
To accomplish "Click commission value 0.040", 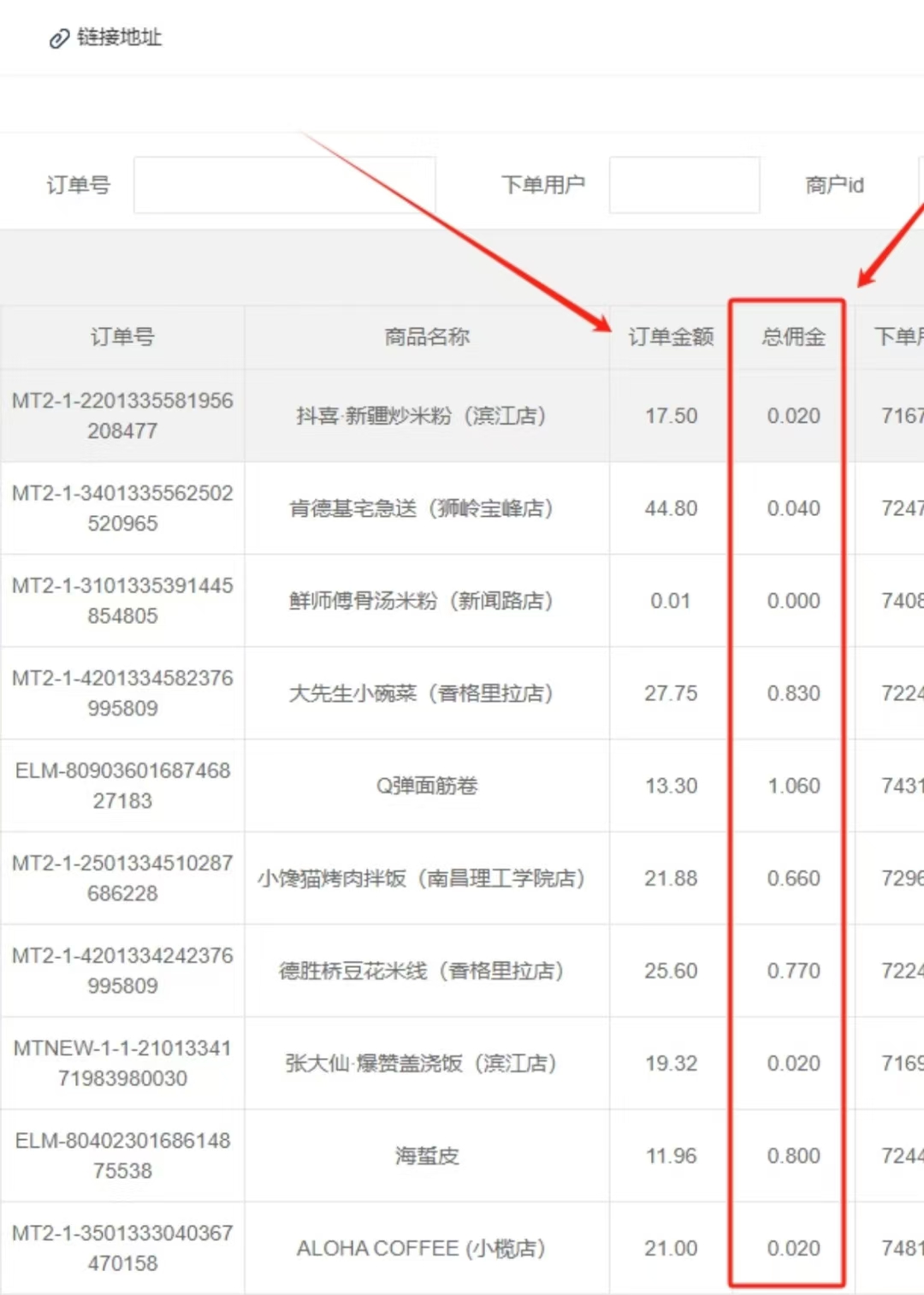I will [x=793, y=508].
